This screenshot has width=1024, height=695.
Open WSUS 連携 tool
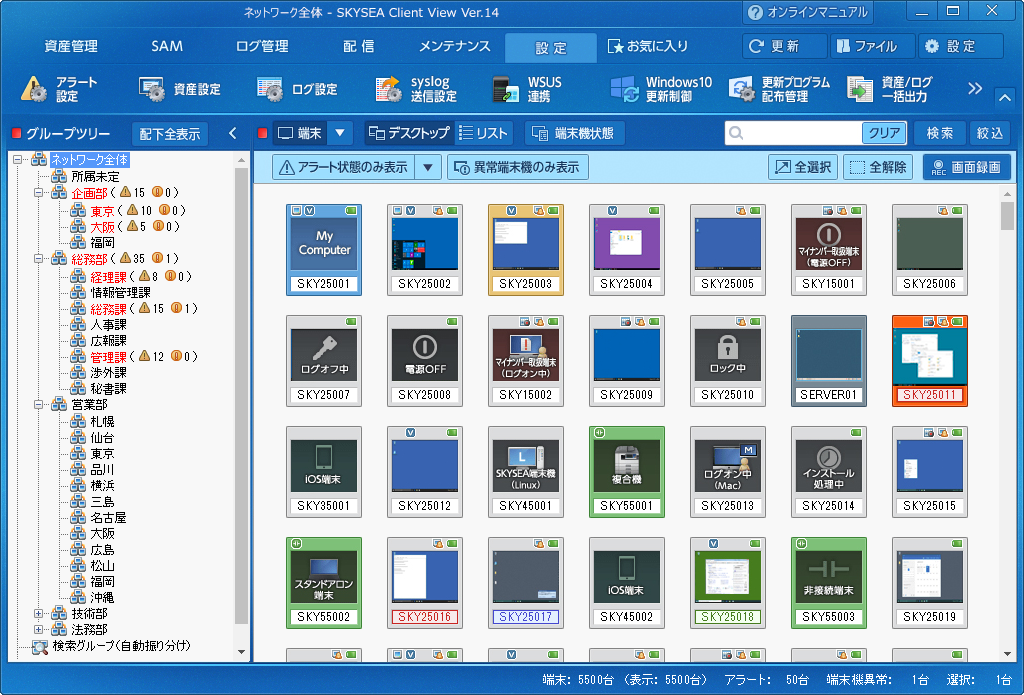527,89
